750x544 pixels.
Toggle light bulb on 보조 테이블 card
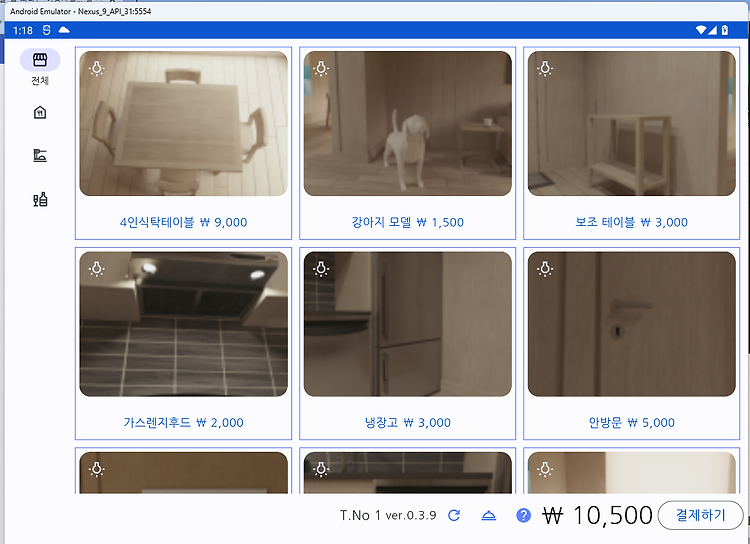[545, 68]
